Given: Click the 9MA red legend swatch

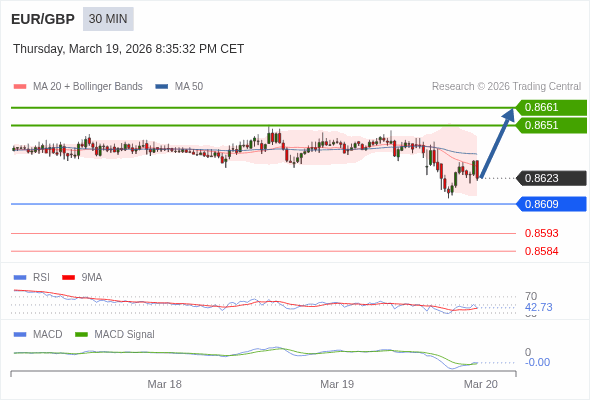Looking at the screenshot, I should coord(68,278).
